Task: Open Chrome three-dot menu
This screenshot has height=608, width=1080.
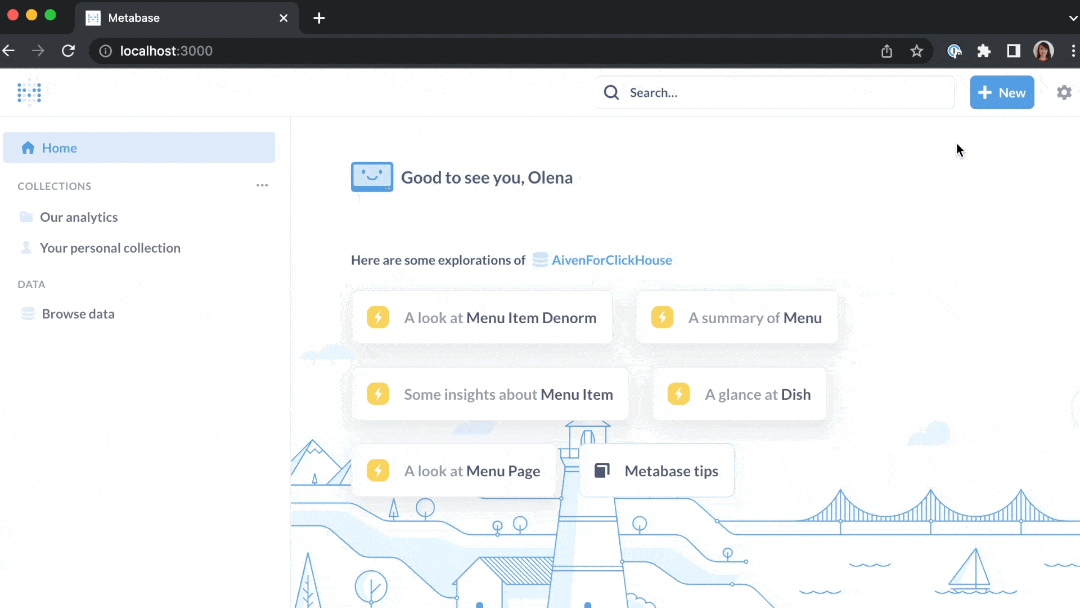Action: coord(1072,51)
